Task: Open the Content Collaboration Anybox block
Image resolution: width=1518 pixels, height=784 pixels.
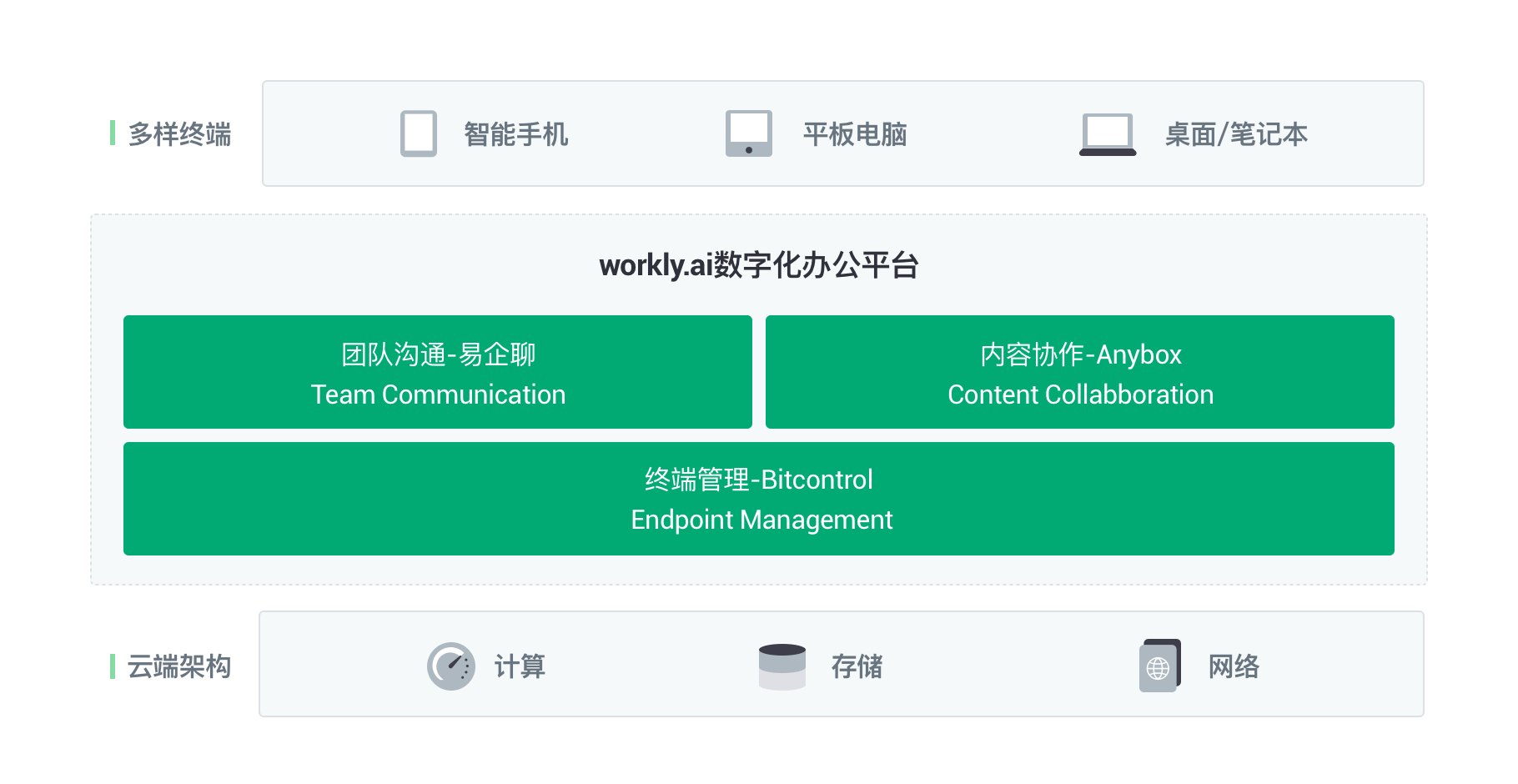Action: [1080, 372]
